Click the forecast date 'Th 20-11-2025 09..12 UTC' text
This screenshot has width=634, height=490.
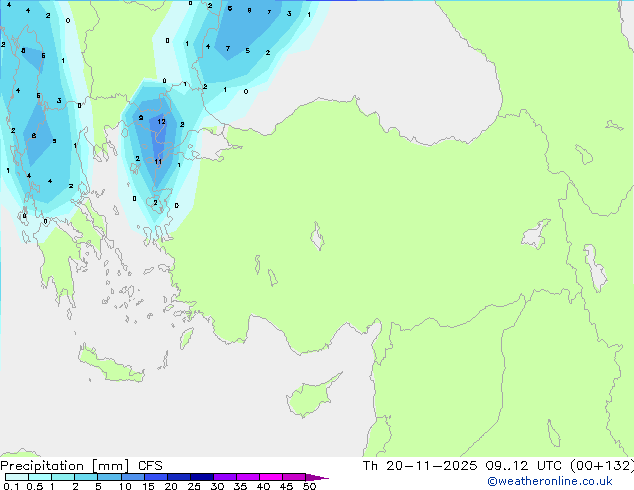pos(462,466)
